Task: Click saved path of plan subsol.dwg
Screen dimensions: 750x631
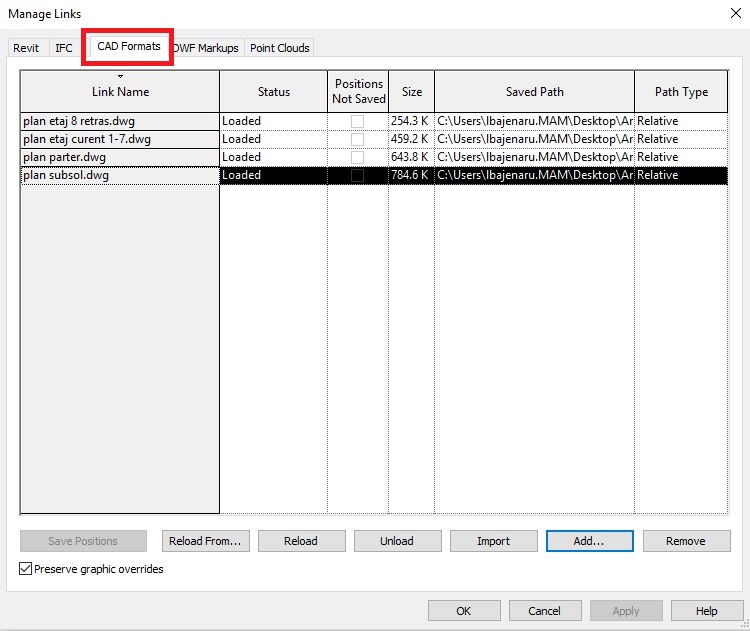Action: [534, 176]
